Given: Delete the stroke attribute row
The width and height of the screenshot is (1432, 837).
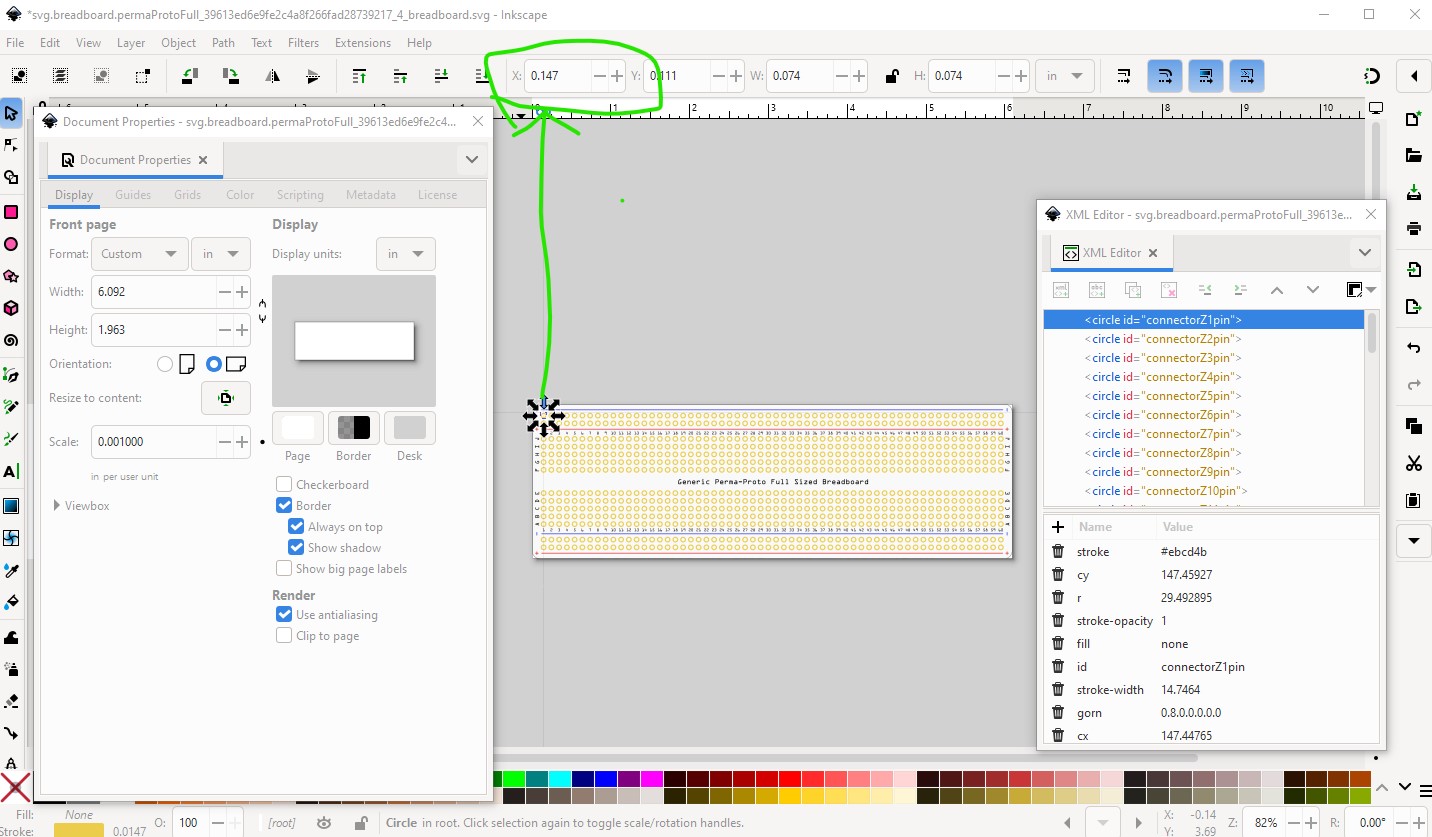Looking at the screenshot, I should (1058, 551).
